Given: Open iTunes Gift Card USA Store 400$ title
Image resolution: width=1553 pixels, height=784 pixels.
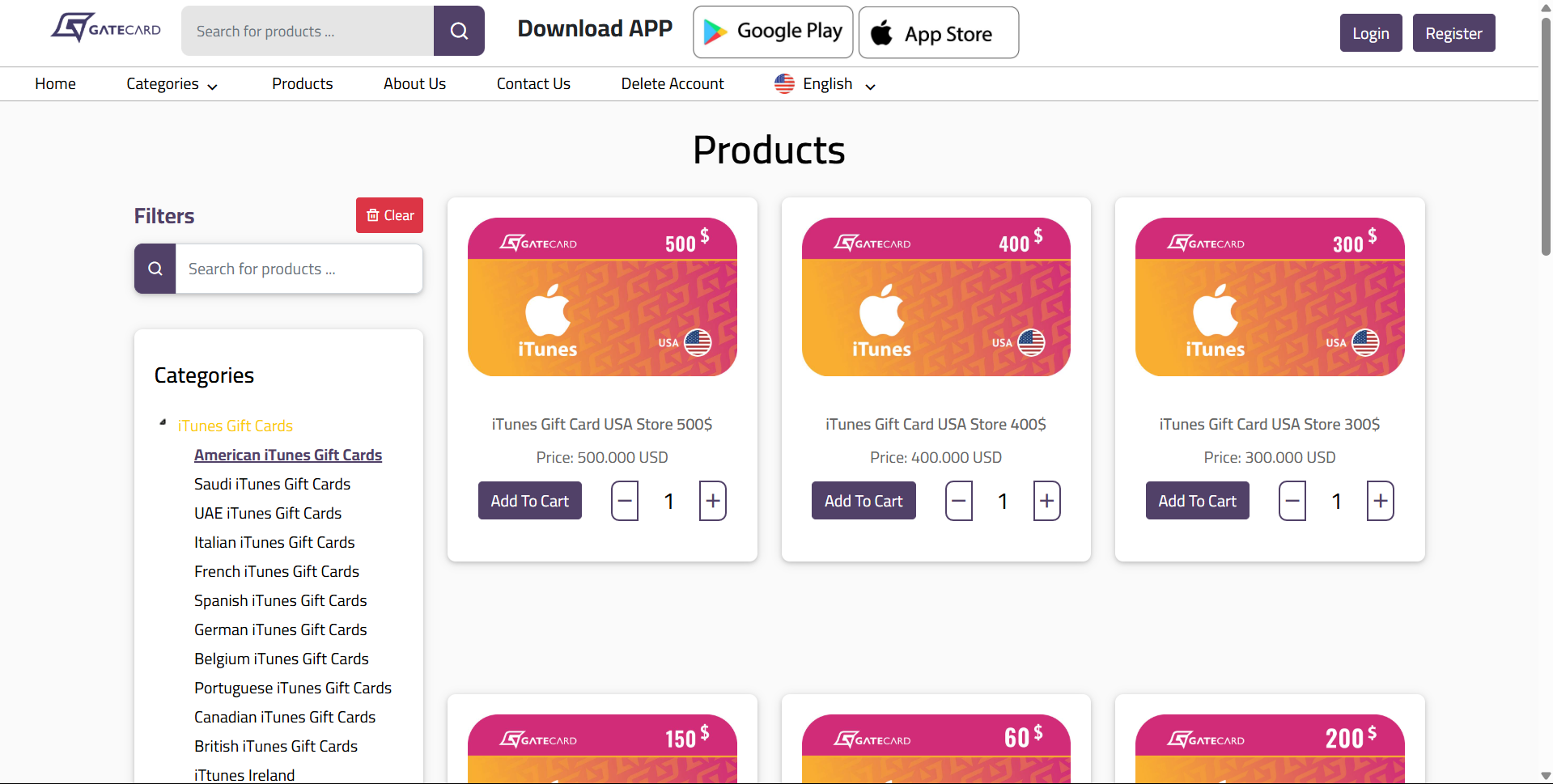Looking at the screenshot, I should tap(936, 424).
